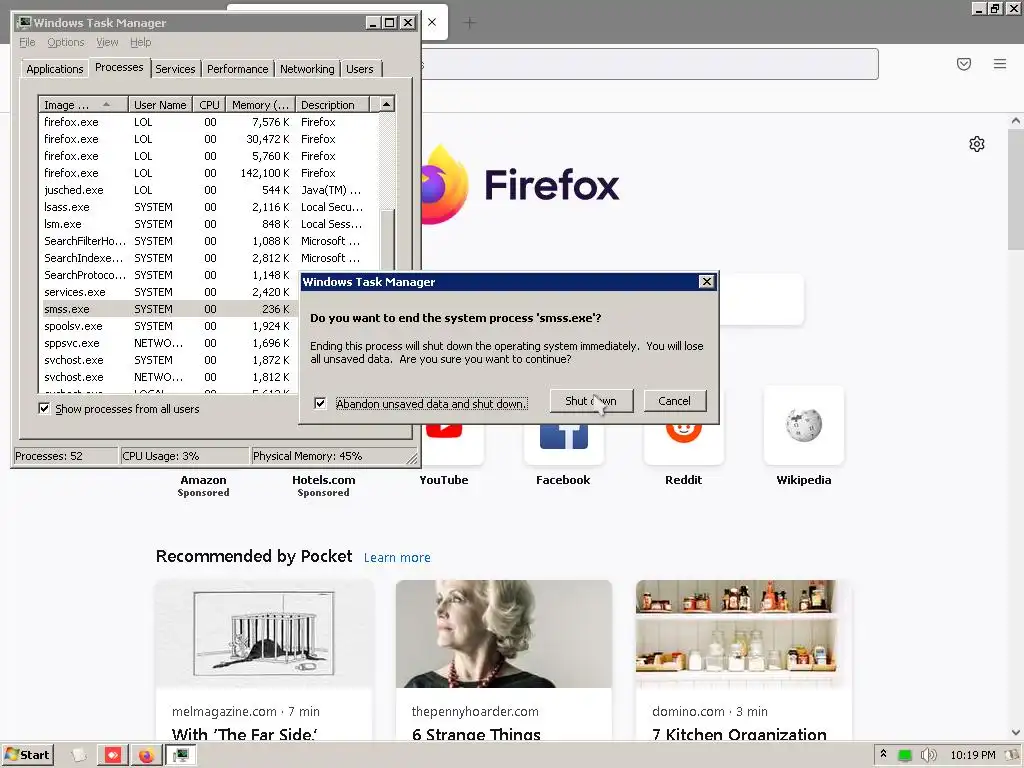Select the lsass.exe process row
Image resolution: width=1024 pixels, height=768 pixels.
click(209, 207)
